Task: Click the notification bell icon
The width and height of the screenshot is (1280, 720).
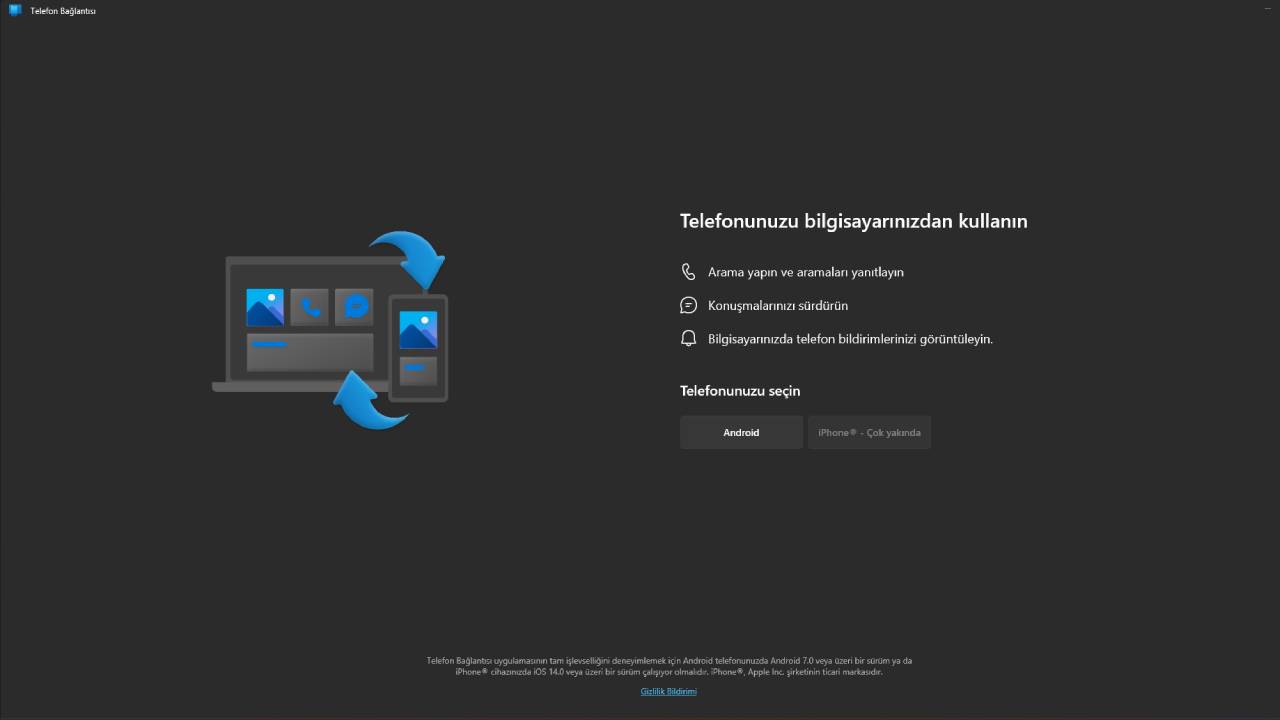Action: (x=688, y=338)
